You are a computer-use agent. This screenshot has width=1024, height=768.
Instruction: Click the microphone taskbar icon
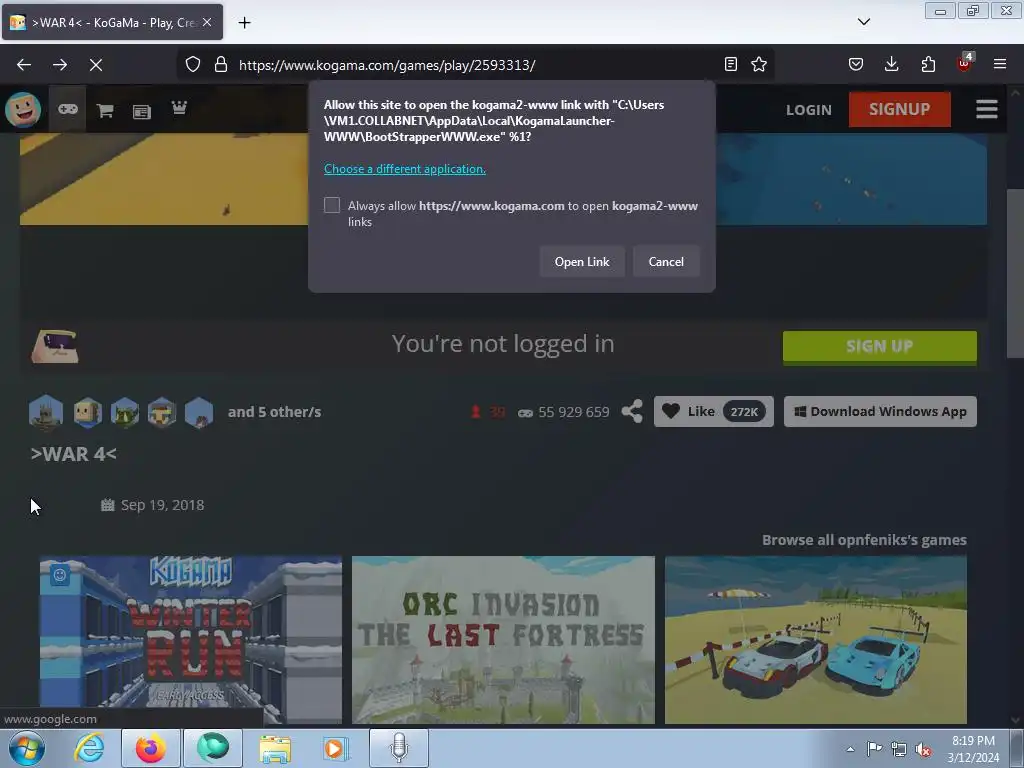399,748
